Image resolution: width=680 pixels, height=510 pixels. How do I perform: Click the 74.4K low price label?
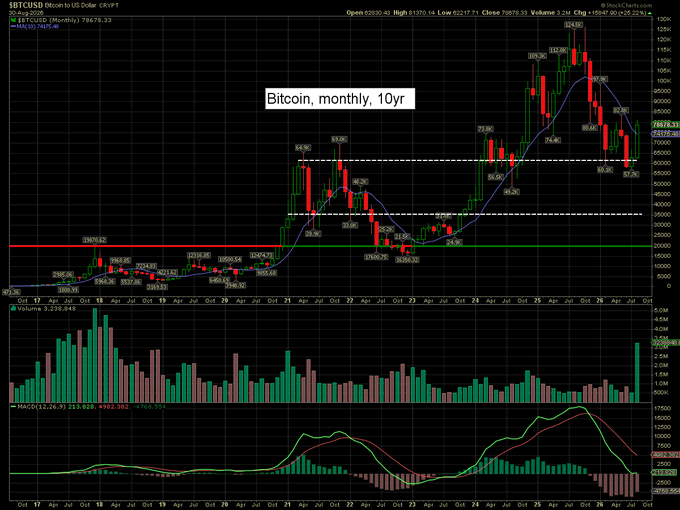[552, 140]
